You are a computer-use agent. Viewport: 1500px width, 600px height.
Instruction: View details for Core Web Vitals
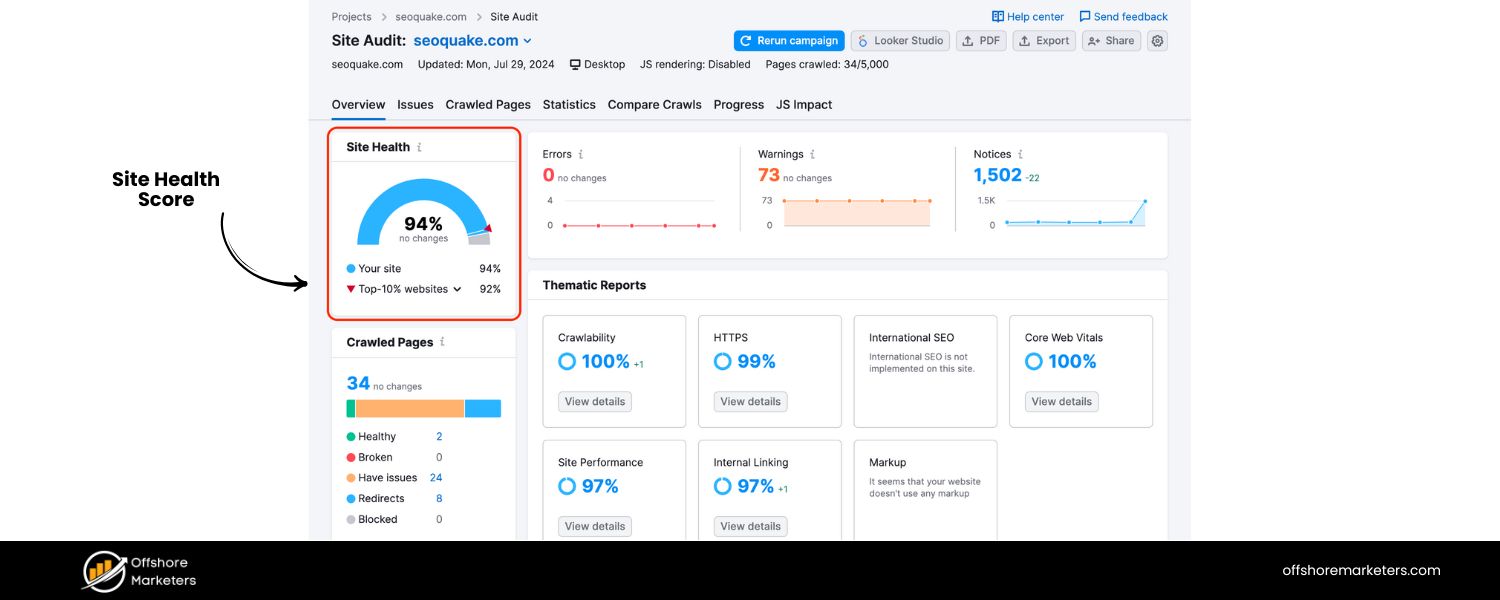pyautogui.click(x=1061, y=401)
